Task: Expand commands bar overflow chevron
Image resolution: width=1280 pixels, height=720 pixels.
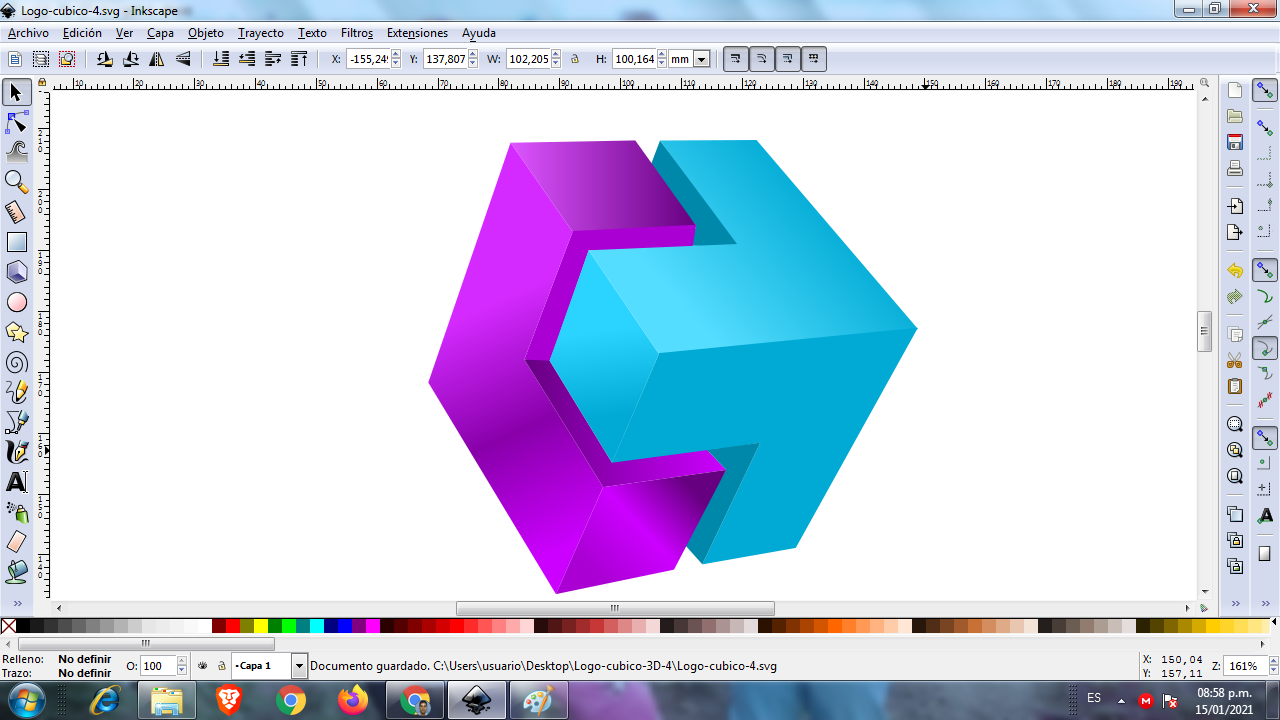Action: [x=1235, y=604]
